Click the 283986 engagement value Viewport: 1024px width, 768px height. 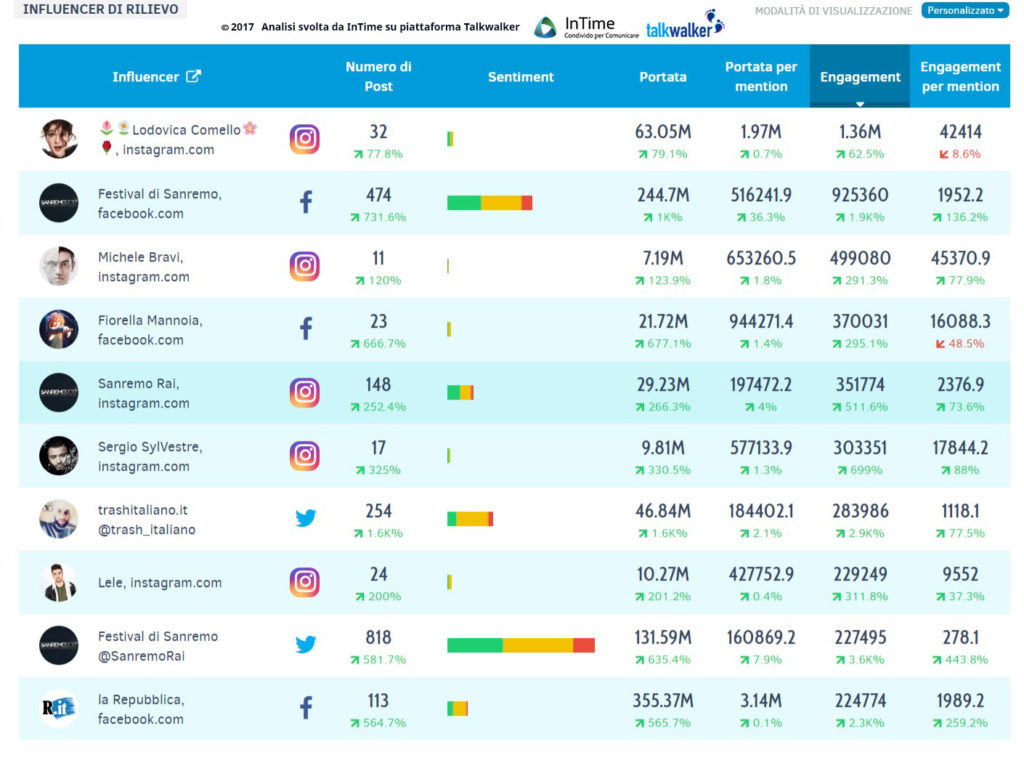[x=860, y=511]
